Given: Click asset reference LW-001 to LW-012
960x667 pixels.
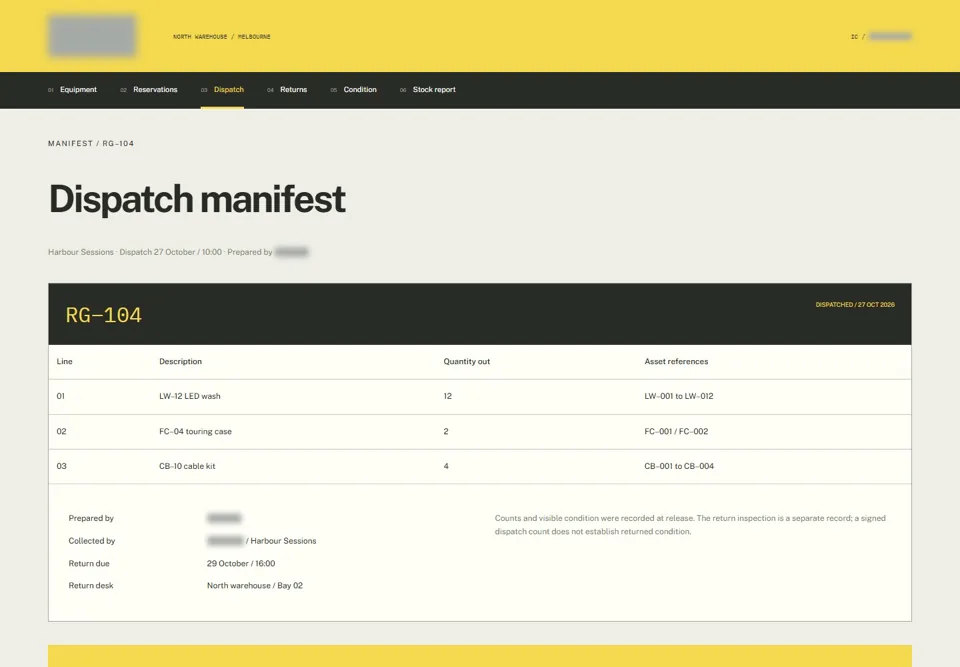Looking at the screenshot, I should coord(678,396).
